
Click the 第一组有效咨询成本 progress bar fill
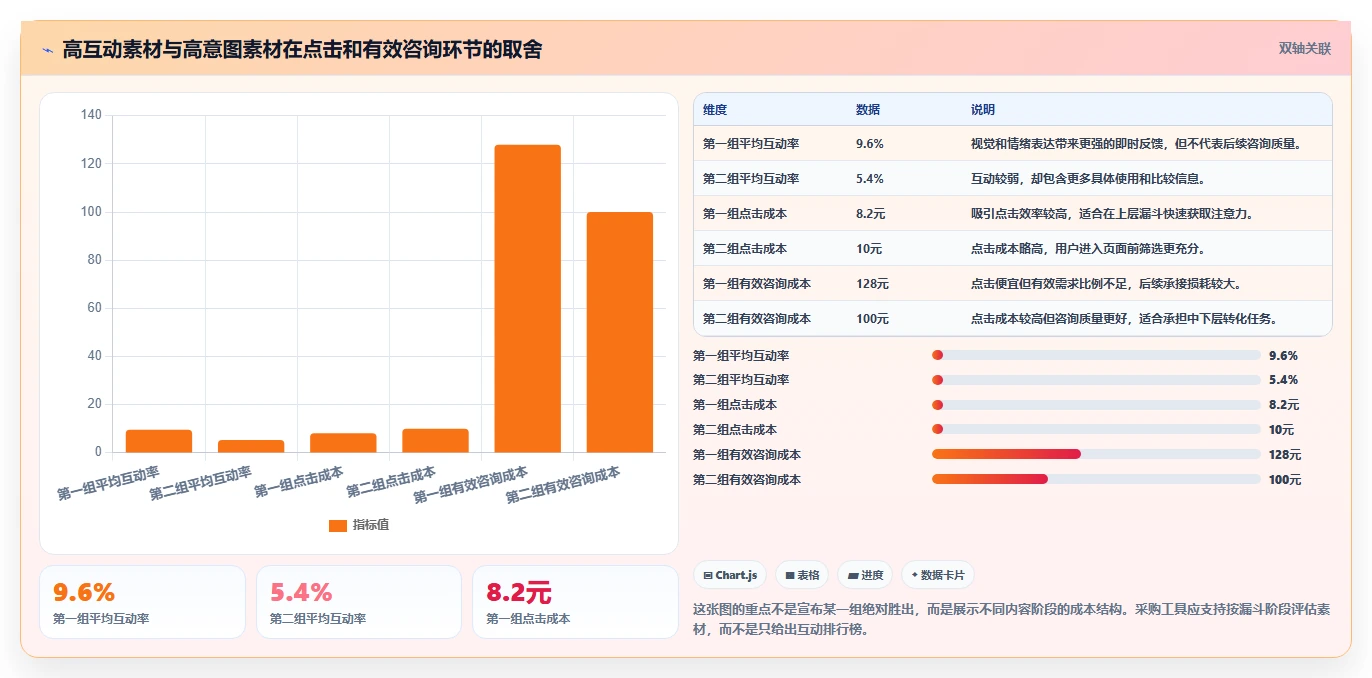[x=1006, y=455]
